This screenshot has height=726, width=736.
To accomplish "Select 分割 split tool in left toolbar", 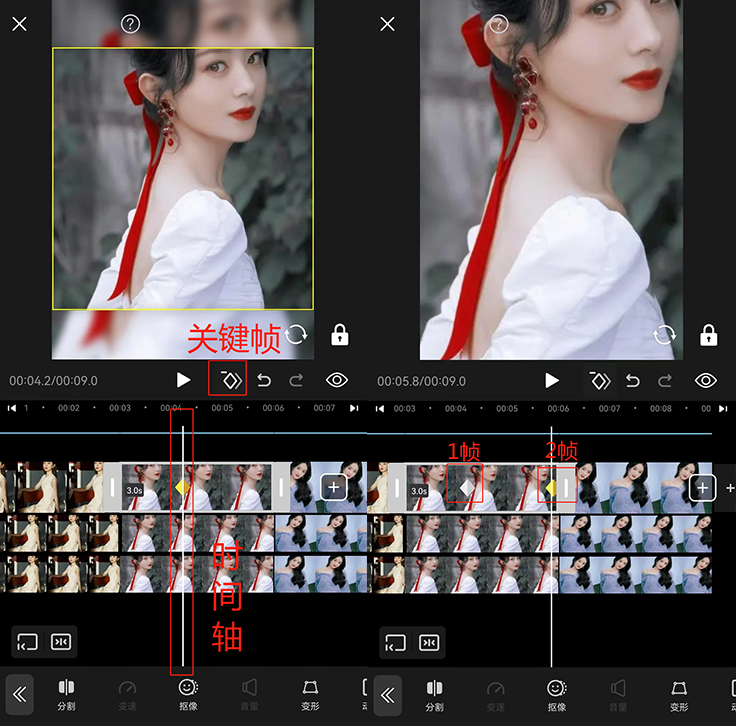I will [x=66, y=695].
